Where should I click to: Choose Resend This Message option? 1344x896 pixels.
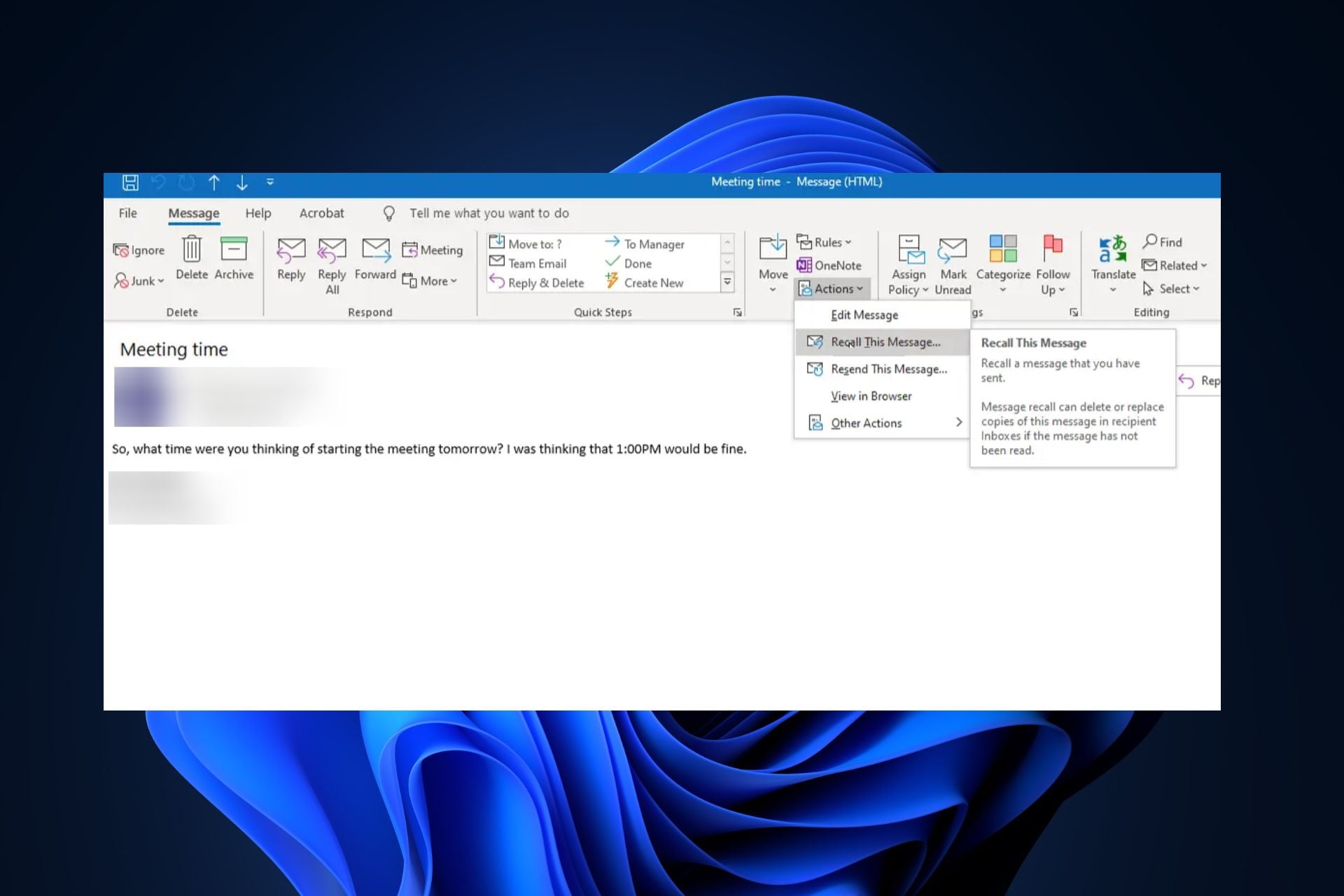(x=888, y=369)
